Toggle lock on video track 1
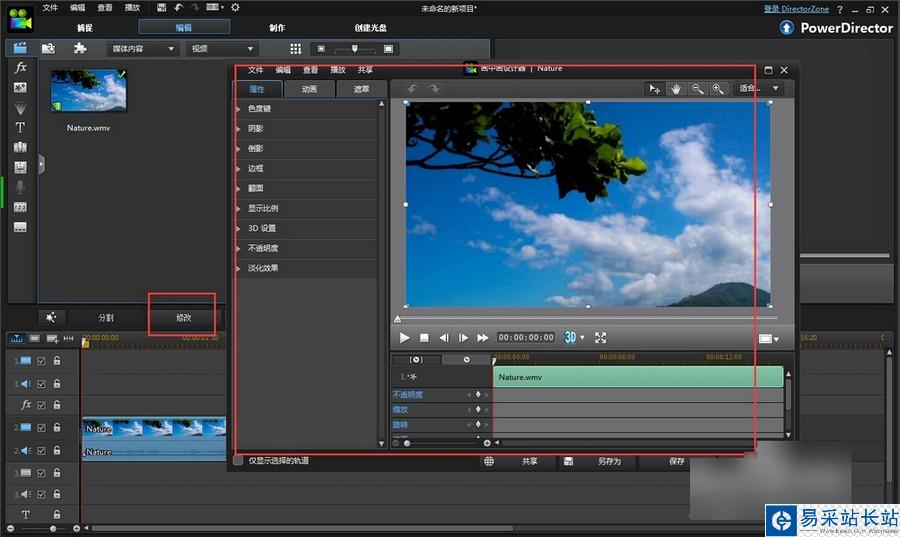The height and width of the screenshot is (537, 900). click(x=57, y=361)
